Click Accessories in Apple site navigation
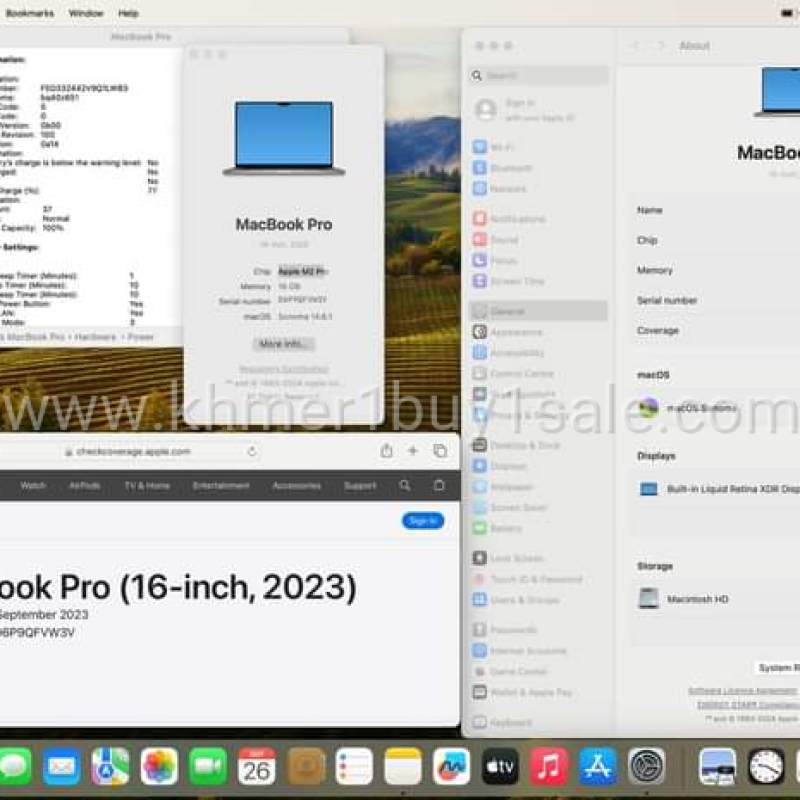Image resolution: width=800 pixels, height=800 pixels. click(296, 485)
